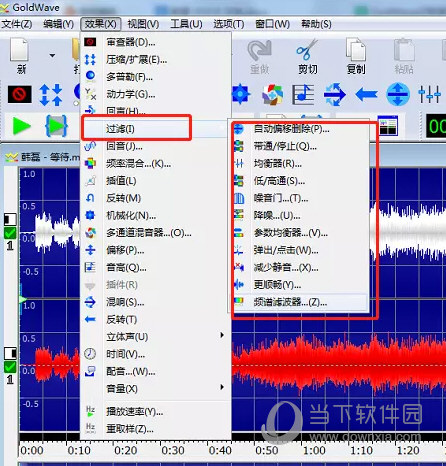The image size is (446, 466).
Task: Choose 自动偏移删除(P)... from filter submenu
Action: tap(299, 129)
